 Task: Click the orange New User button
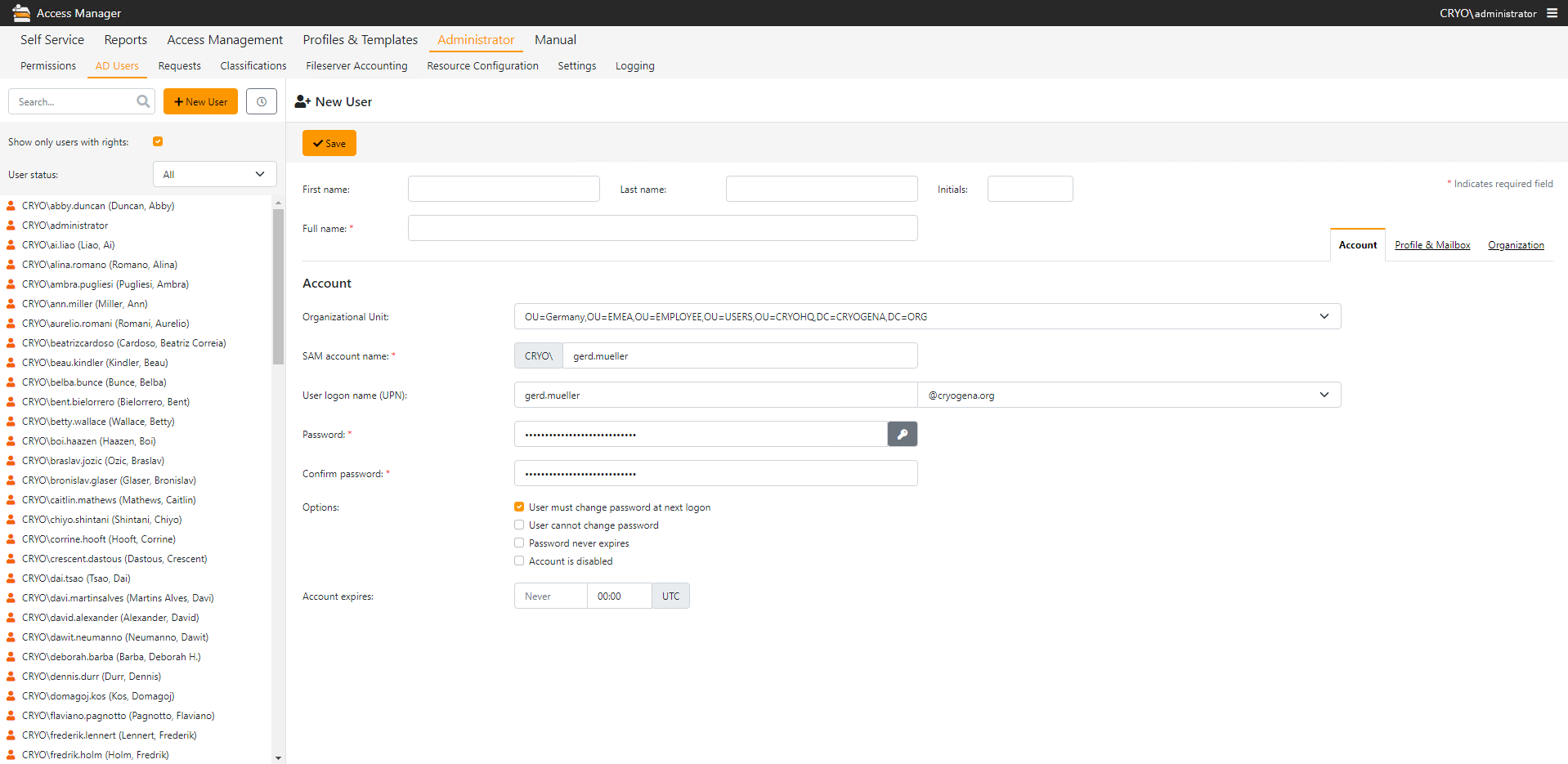click(x=200, y=101)
